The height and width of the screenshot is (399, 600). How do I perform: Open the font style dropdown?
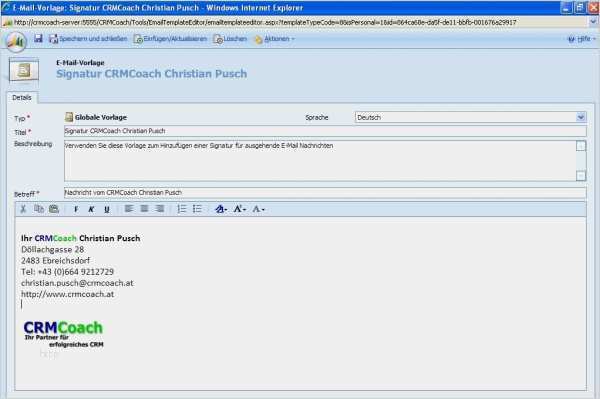click(221, 209)
